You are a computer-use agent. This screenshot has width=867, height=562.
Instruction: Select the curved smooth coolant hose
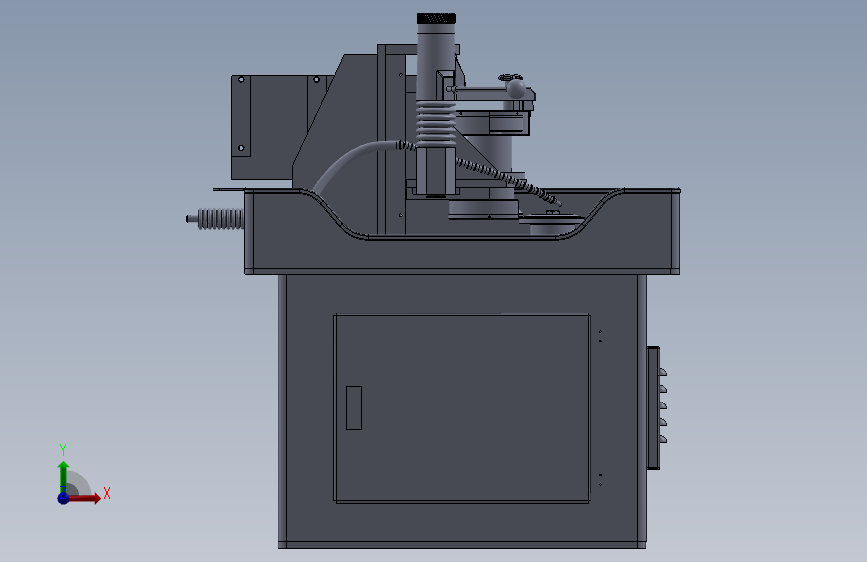click(x=353, y=164)
